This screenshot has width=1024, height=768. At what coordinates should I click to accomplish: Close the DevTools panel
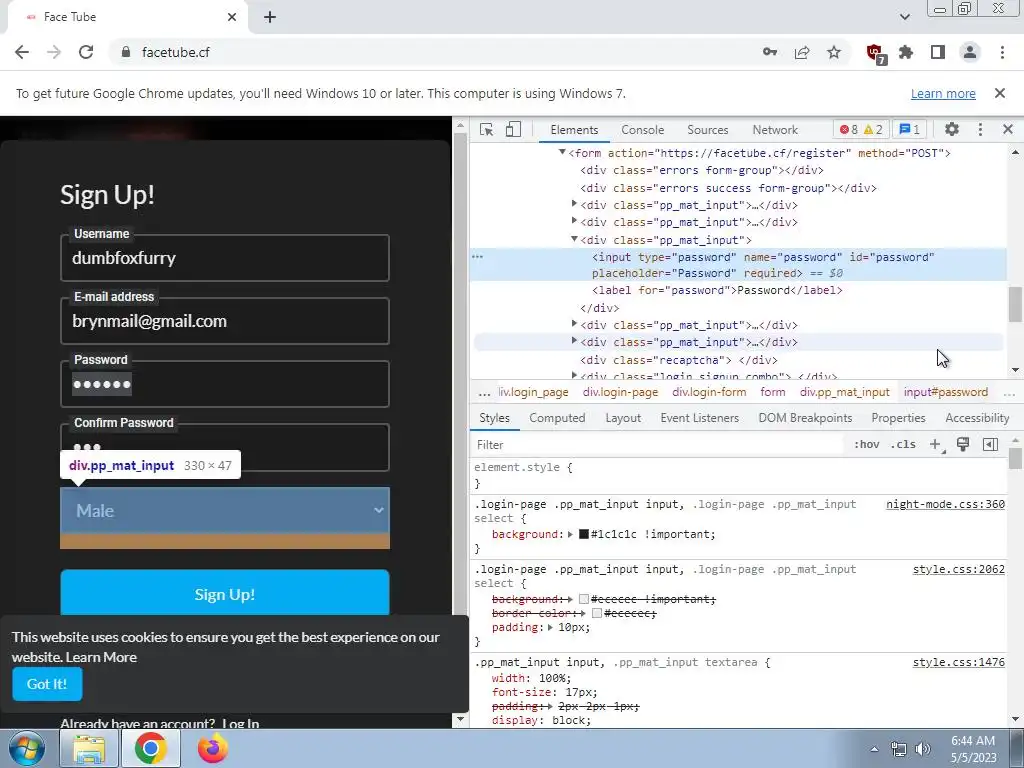(1008, 129)
